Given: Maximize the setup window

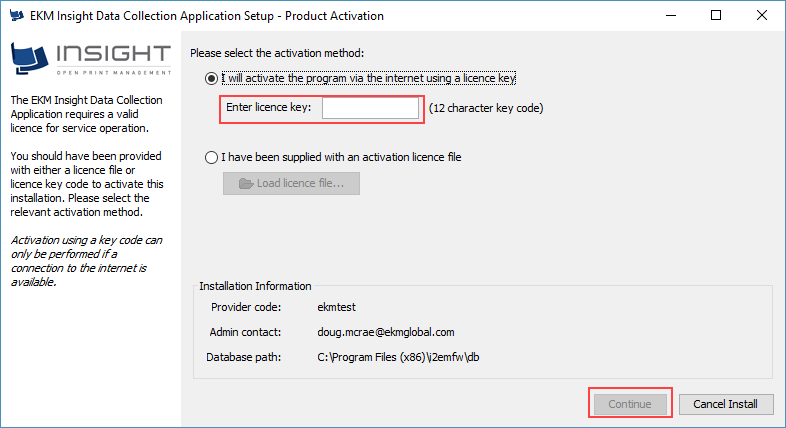Looking at the screenshot, I should tap(717, 16).
